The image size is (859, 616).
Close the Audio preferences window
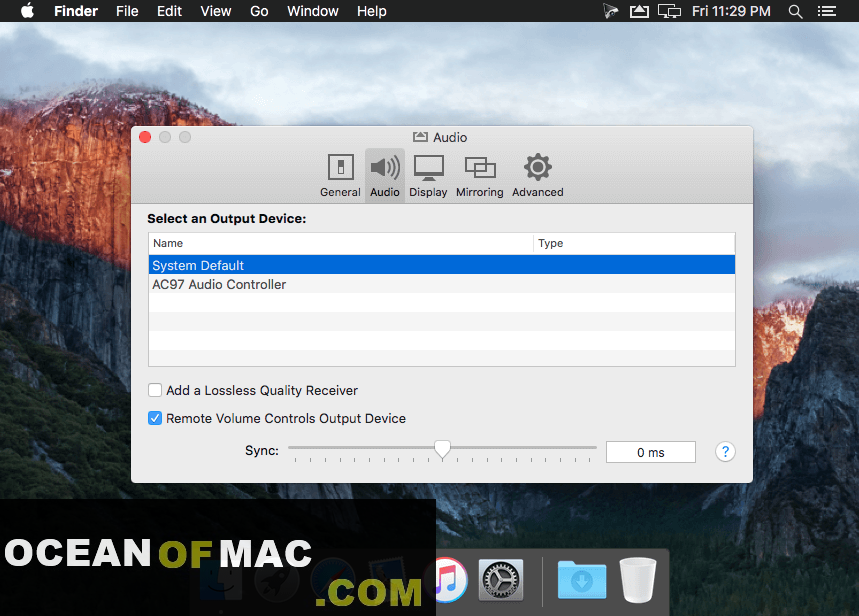(145, 137)
